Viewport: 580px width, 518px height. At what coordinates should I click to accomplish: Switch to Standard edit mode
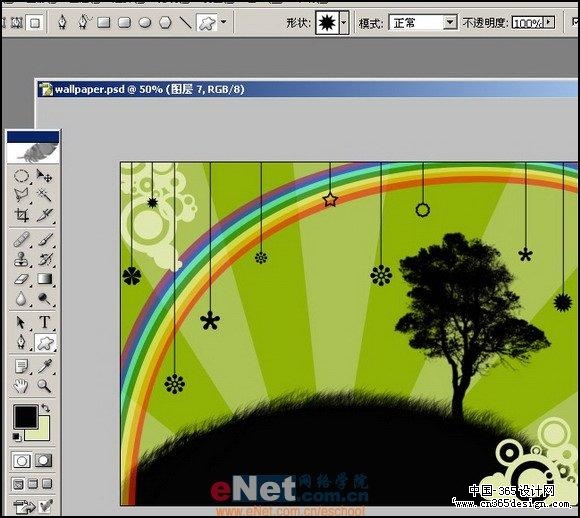tap(21, 461)
